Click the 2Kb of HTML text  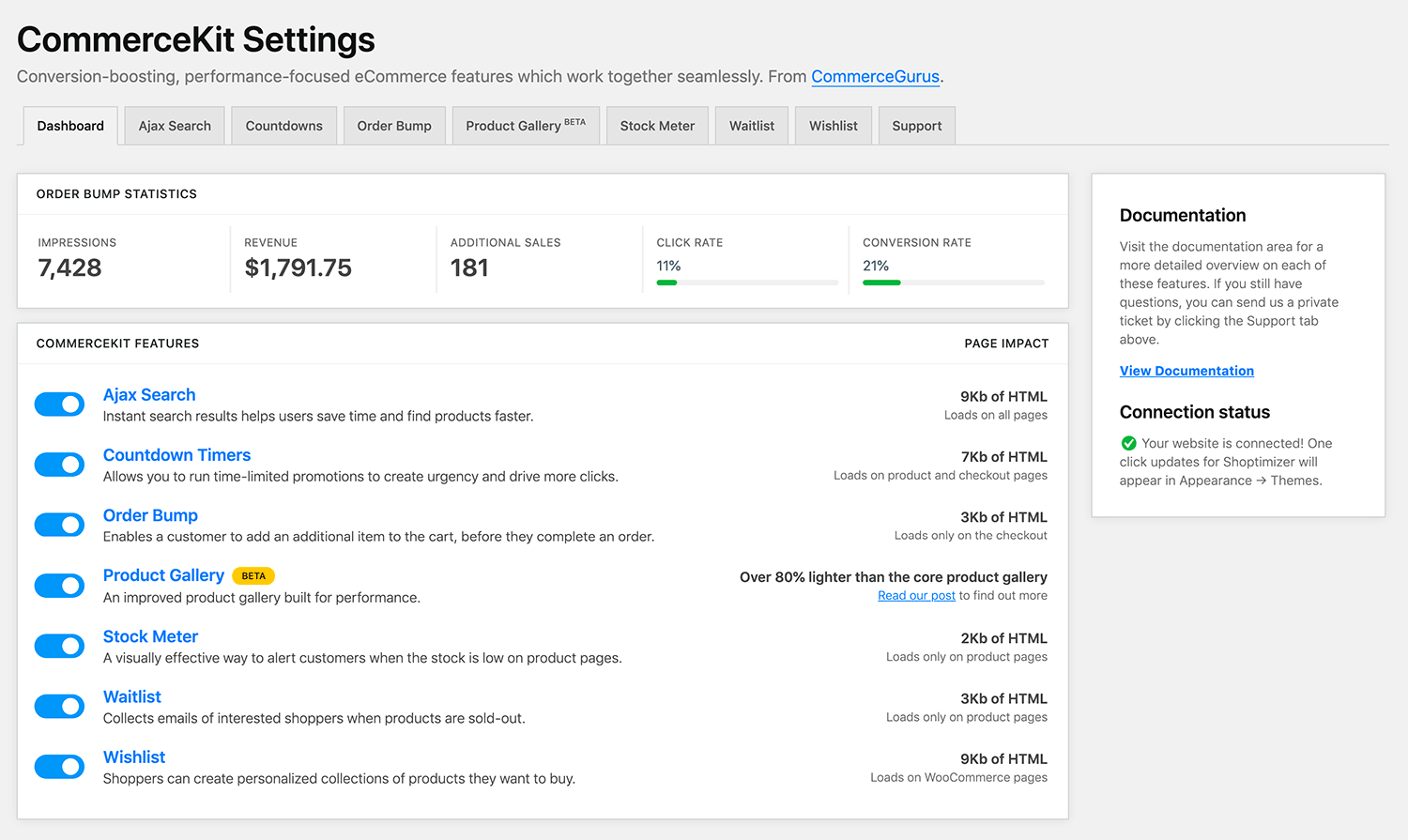pos(1003,638)
